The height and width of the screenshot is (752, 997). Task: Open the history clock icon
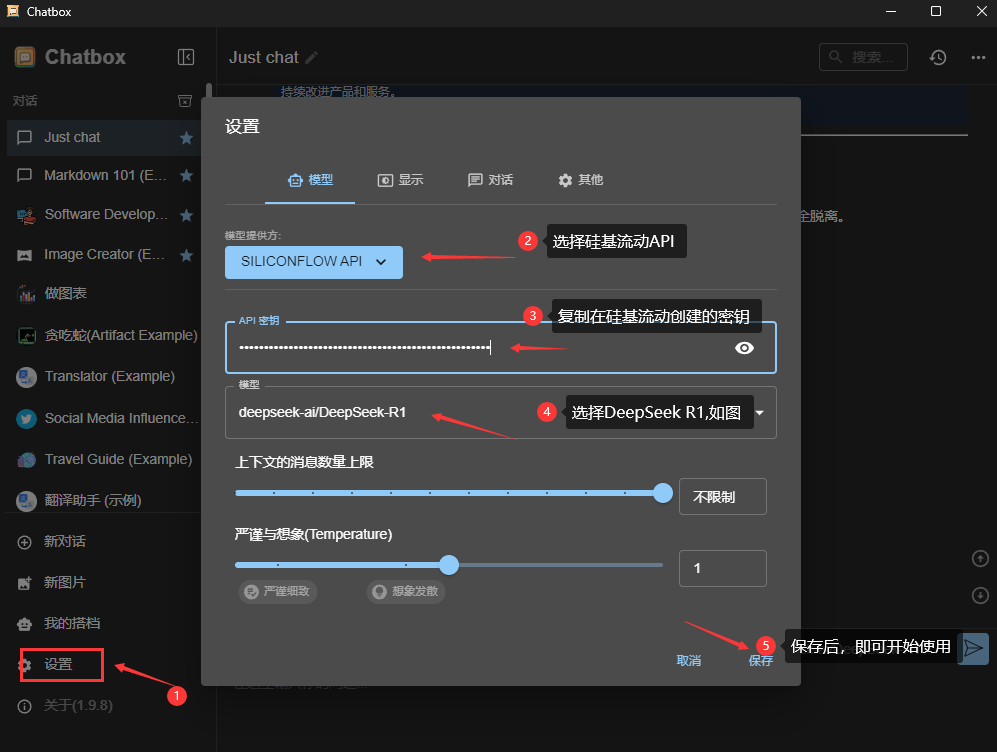[938, 57]
